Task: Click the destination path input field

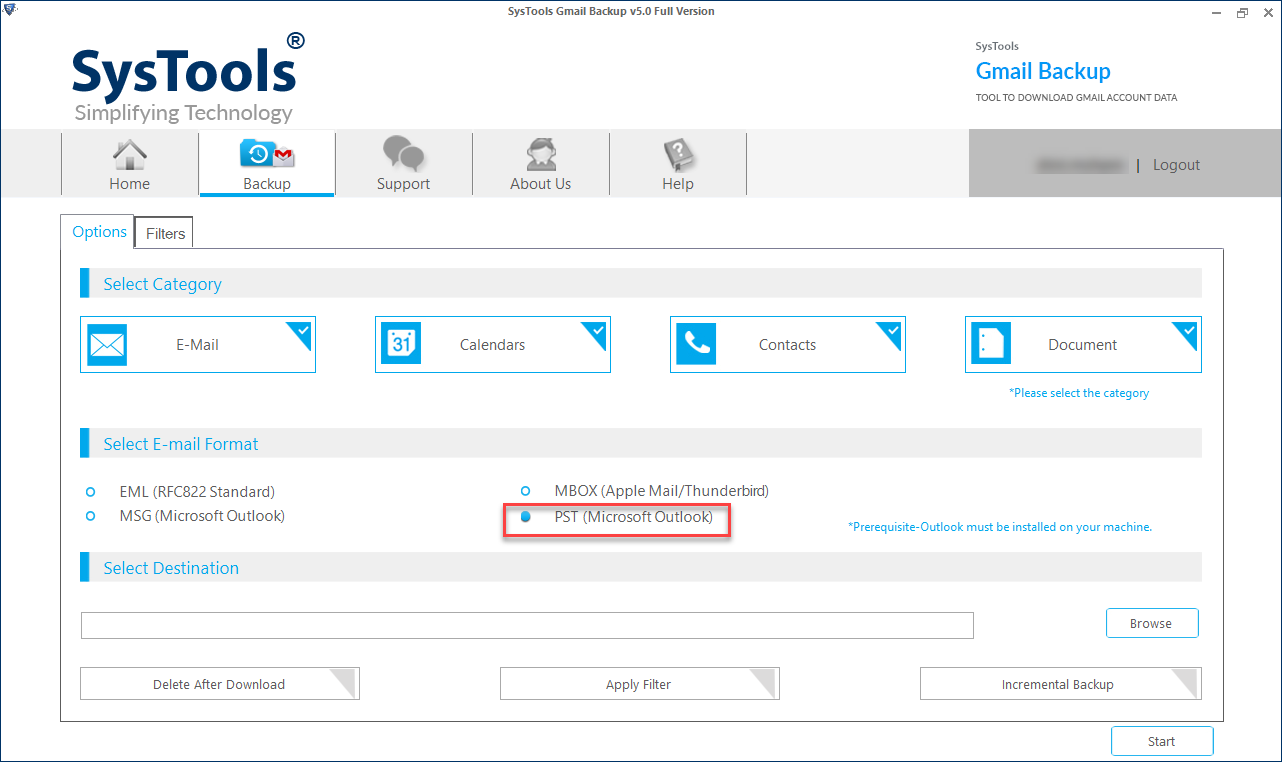Action: (527, 625)
